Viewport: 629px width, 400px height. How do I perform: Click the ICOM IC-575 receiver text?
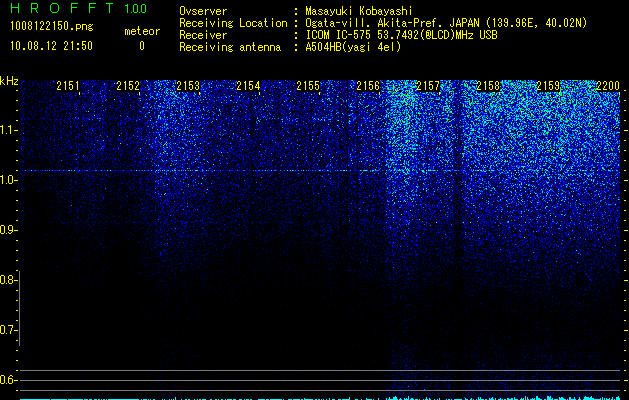click(x=401, y=35)
